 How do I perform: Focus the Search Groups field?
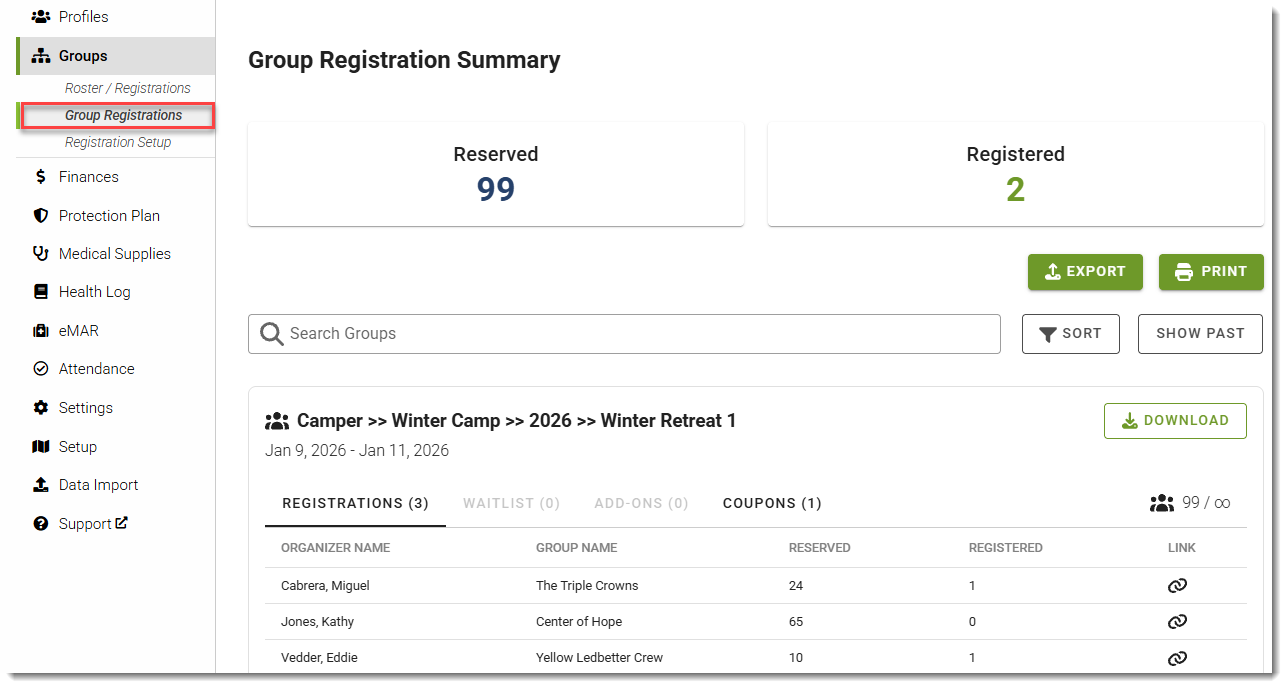click(624, 334)
